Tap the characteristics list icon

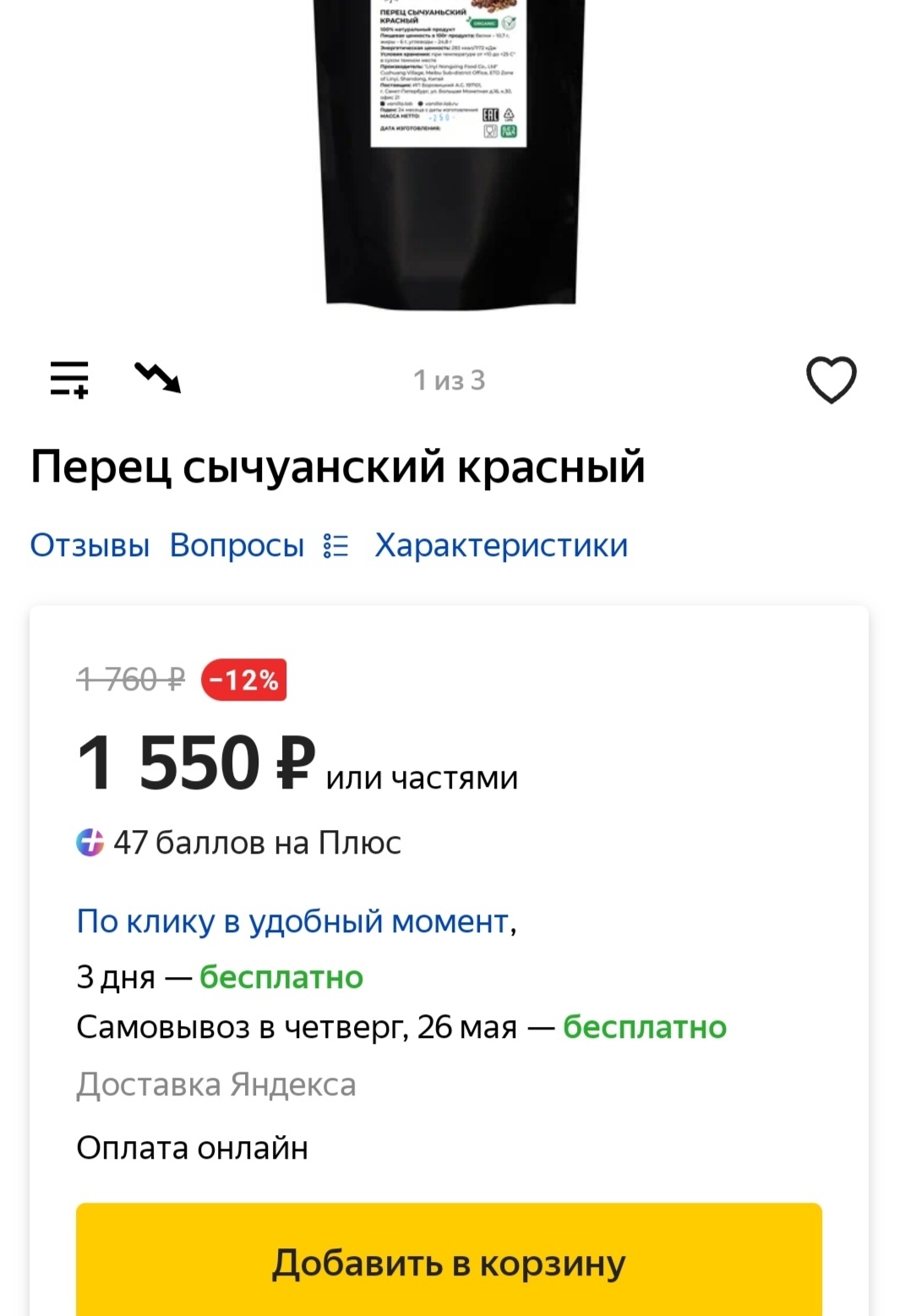[x=335, y=546]
